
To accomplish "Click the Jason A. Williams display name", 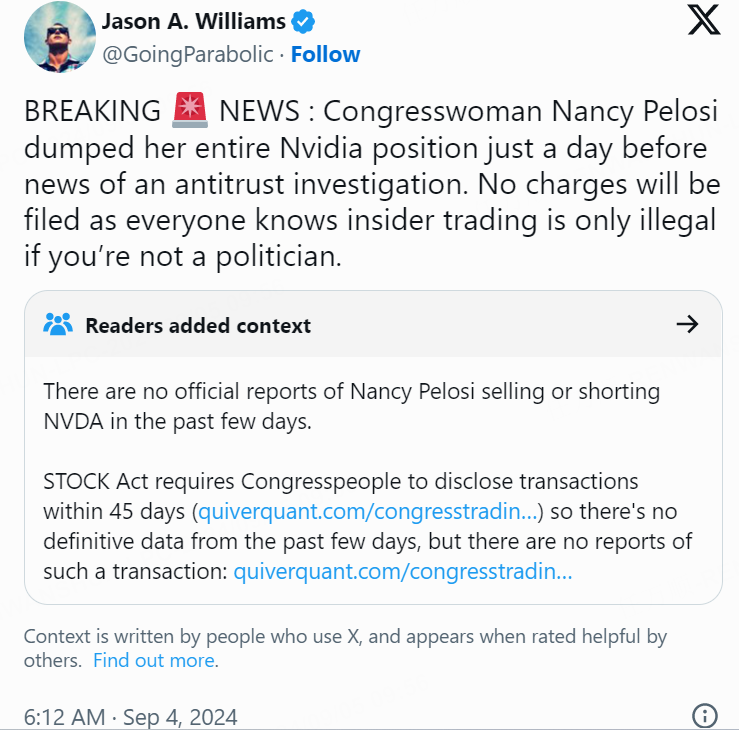I will tap(193, 21).
